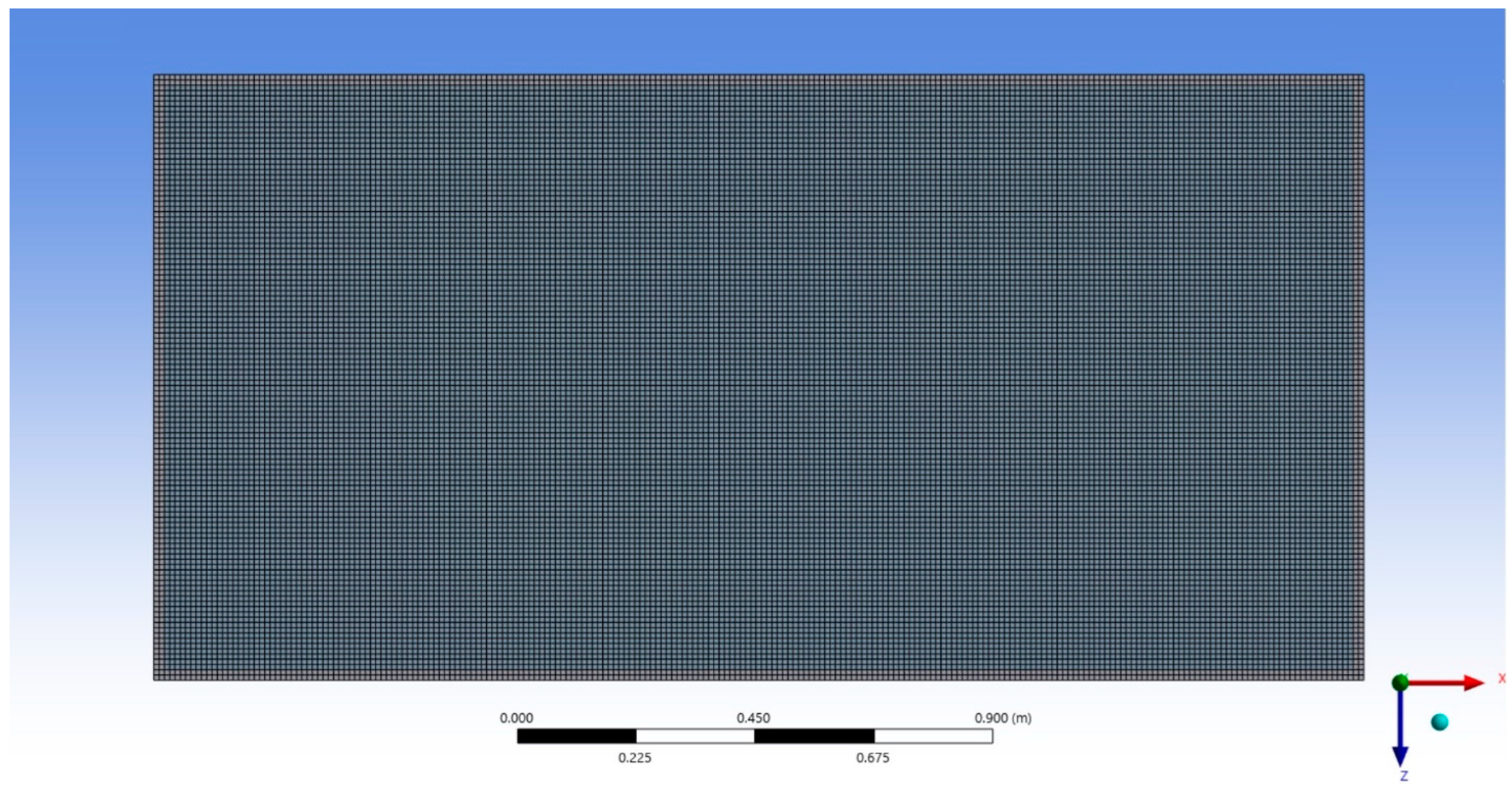This screenshot has width=1512, height=794.
Task: Select the top-left corner of the mesh
Action: 154,75
